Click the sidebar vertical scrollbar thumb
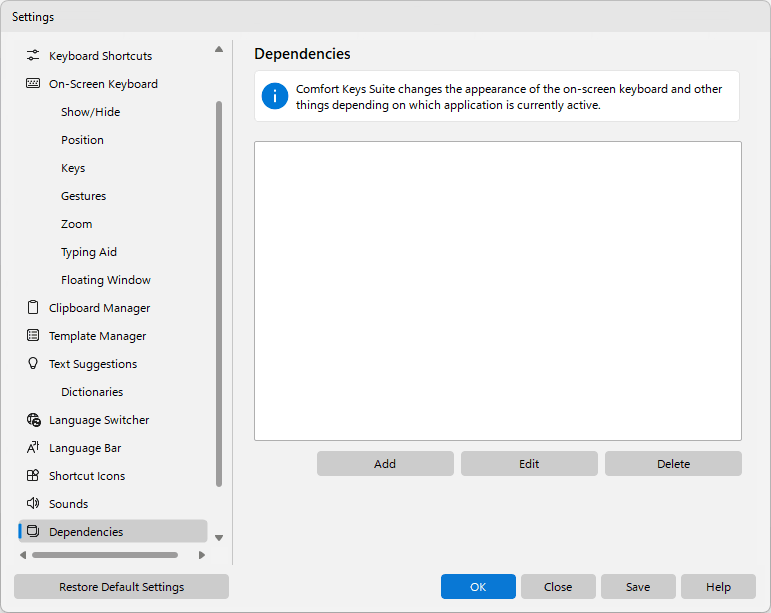771x613 pixels. pyautogui.click(x=219, y=294)
